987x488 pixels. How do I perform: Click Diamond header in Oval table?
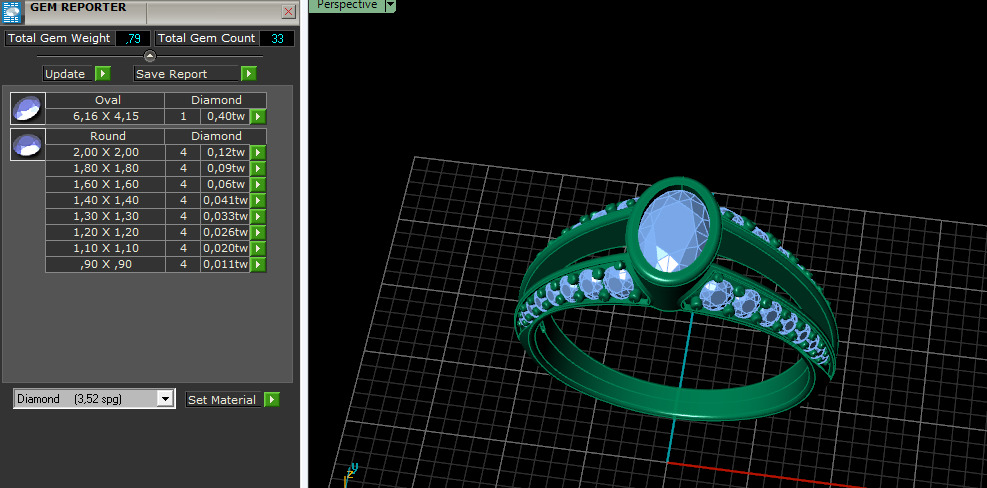[x=216, y=100]
